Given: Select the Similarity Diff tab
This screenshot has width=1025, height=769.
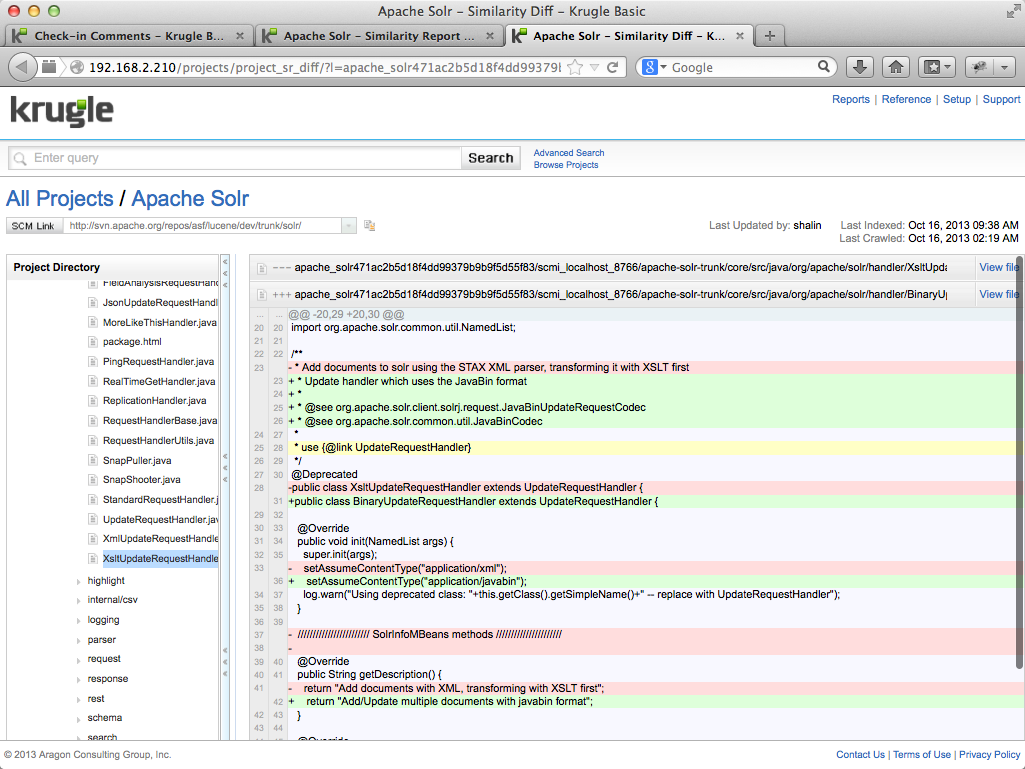Looking at the screenshot, I should pos(629,36).
